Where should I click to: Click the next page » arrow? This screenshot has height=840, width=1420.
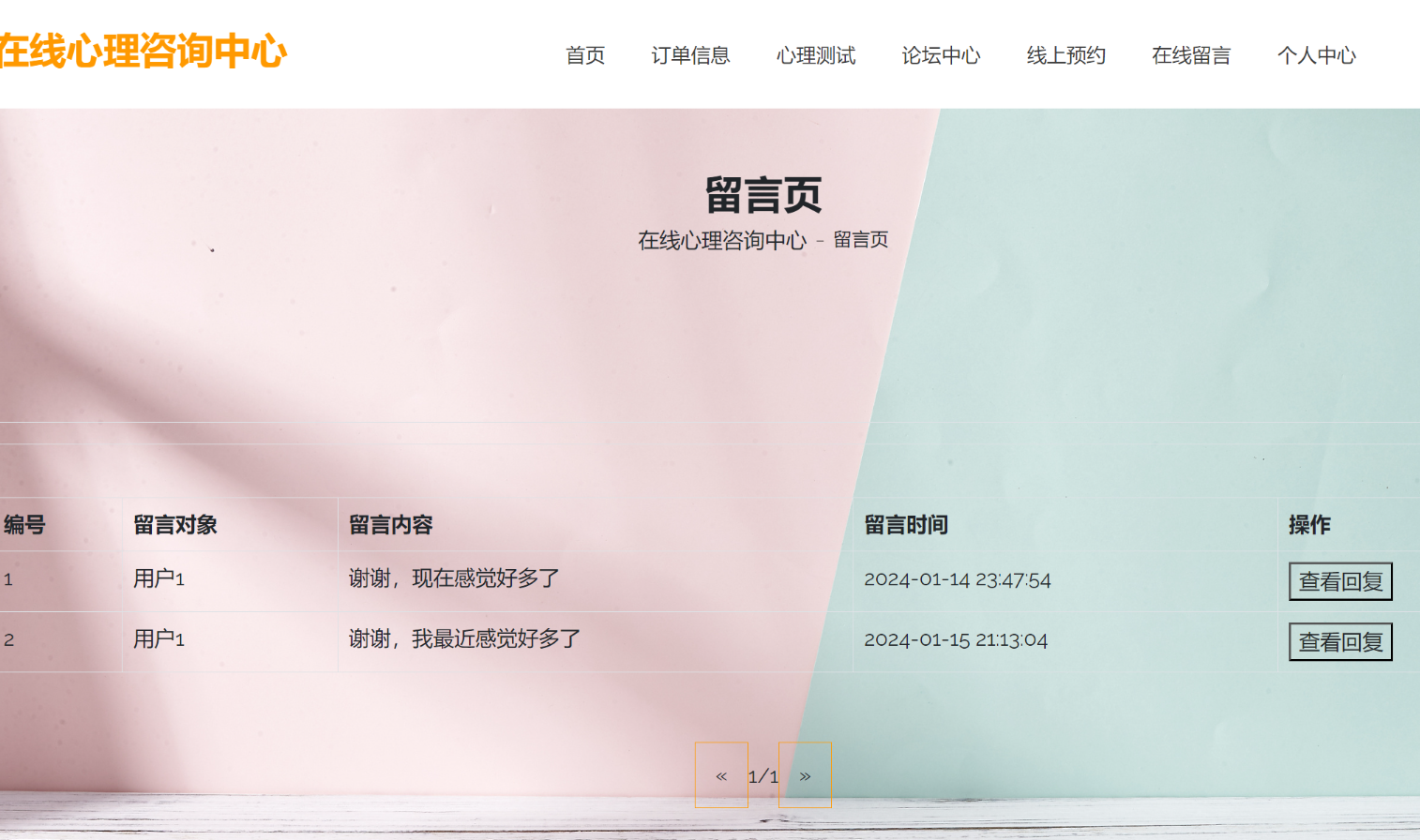click(805, 775)
